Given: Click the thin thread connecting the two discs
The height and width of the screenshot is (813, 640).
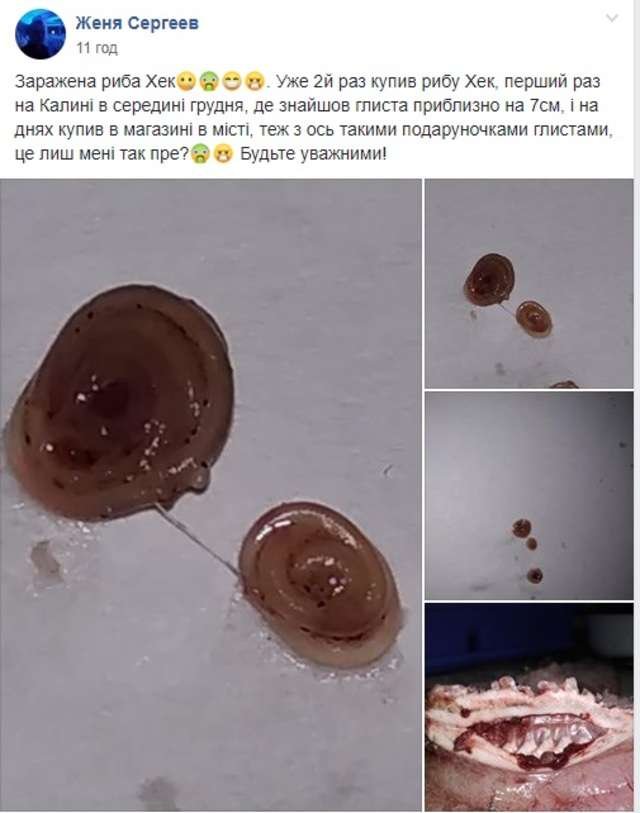Looking at the screenshot, I should click(197, 538).
